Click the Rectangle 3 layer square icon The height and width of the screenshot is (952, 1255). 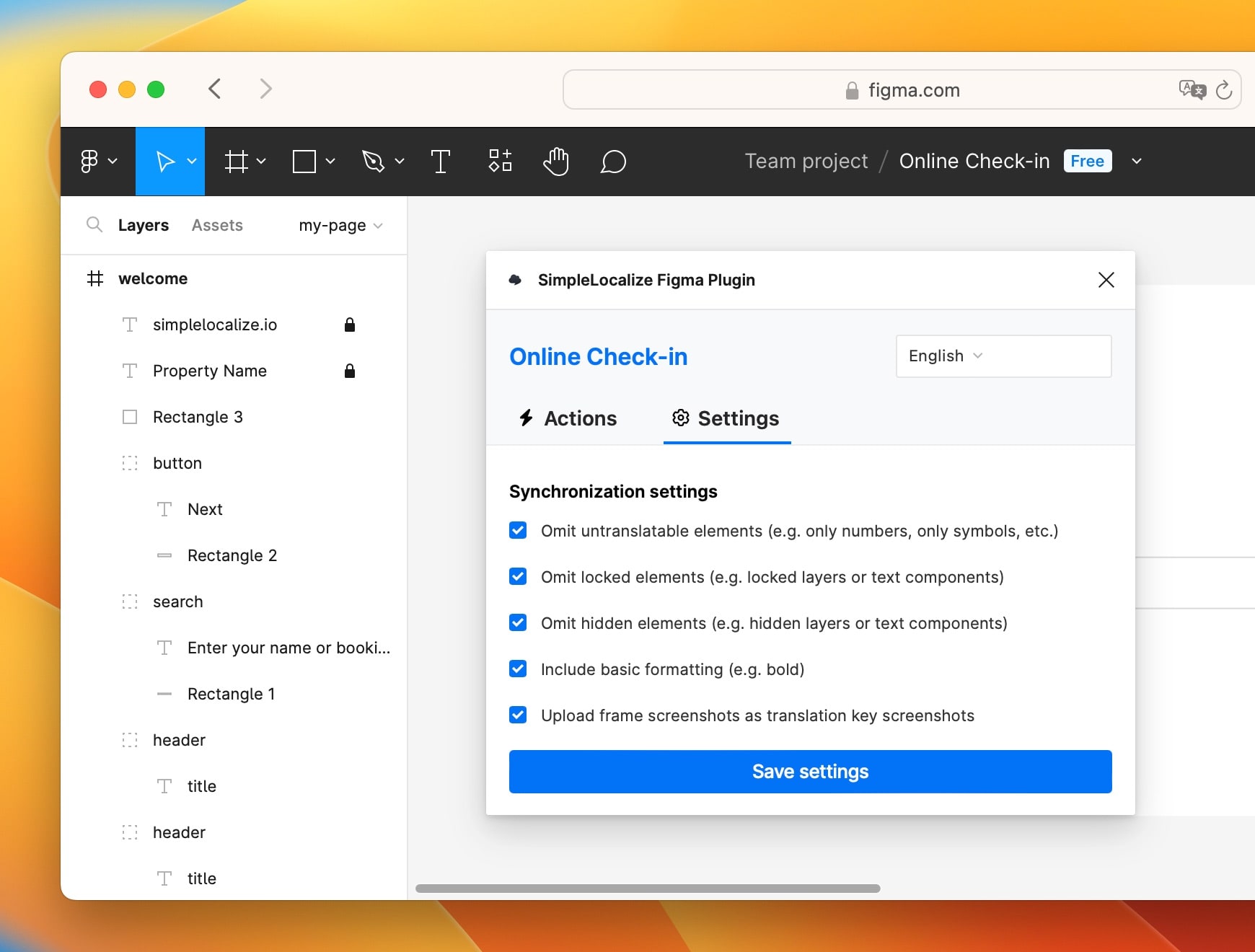(x=130, y=417)
